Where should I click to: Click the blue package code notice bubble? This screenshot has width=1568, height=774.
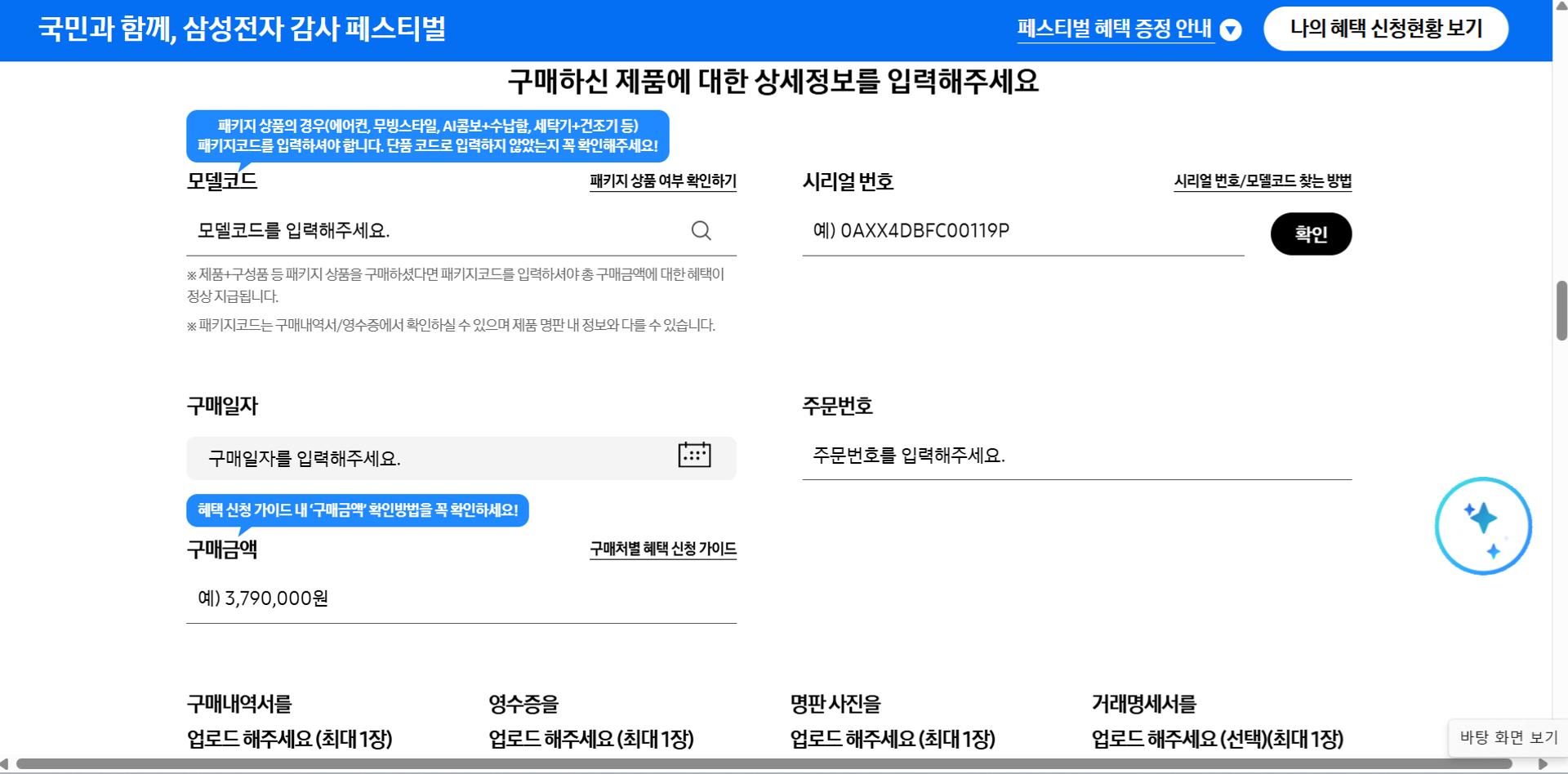(x=428, y=136)
